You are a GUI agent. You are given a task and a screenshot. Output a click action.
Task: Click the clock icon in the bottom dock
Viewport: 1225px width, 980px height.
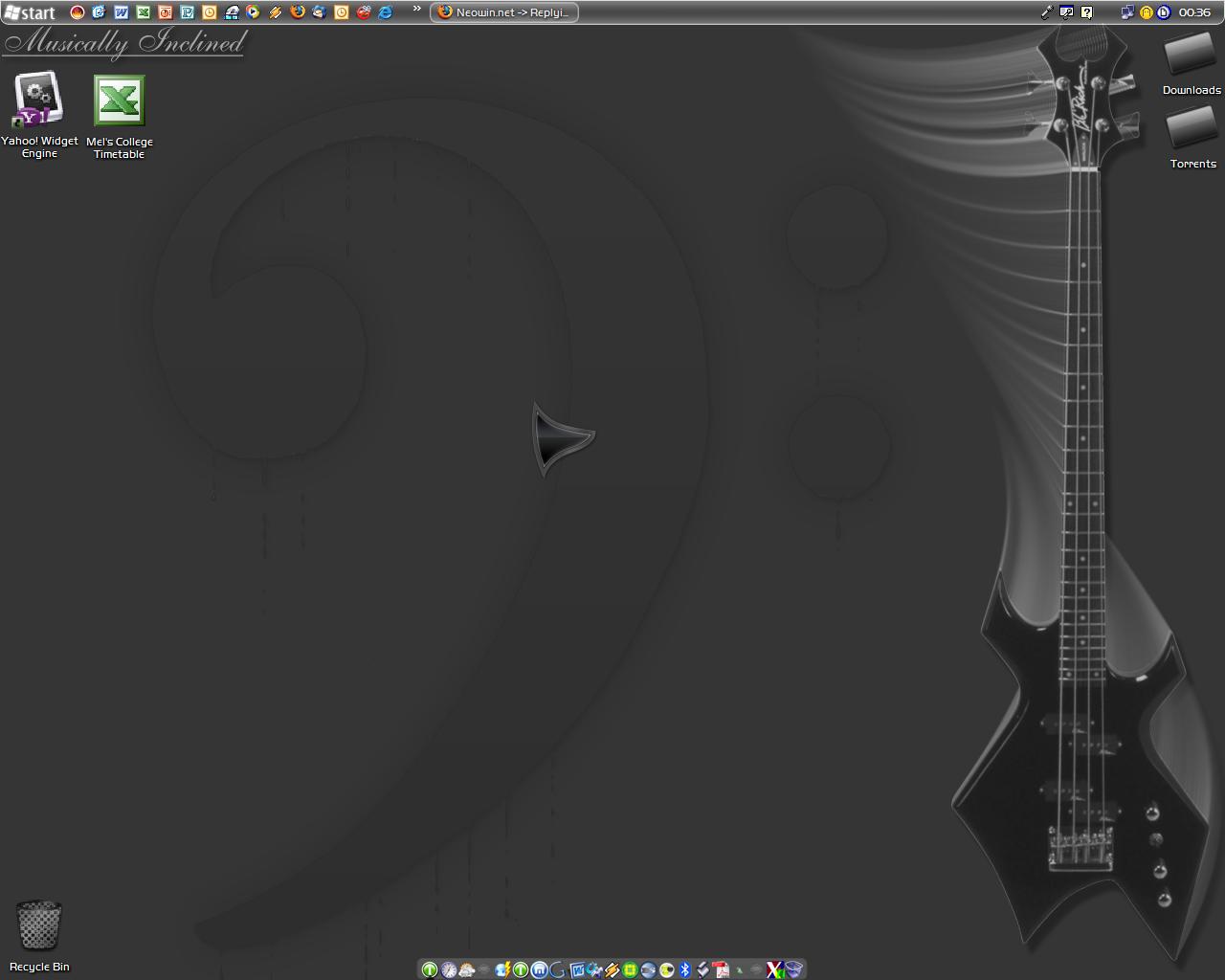point(448,970)
